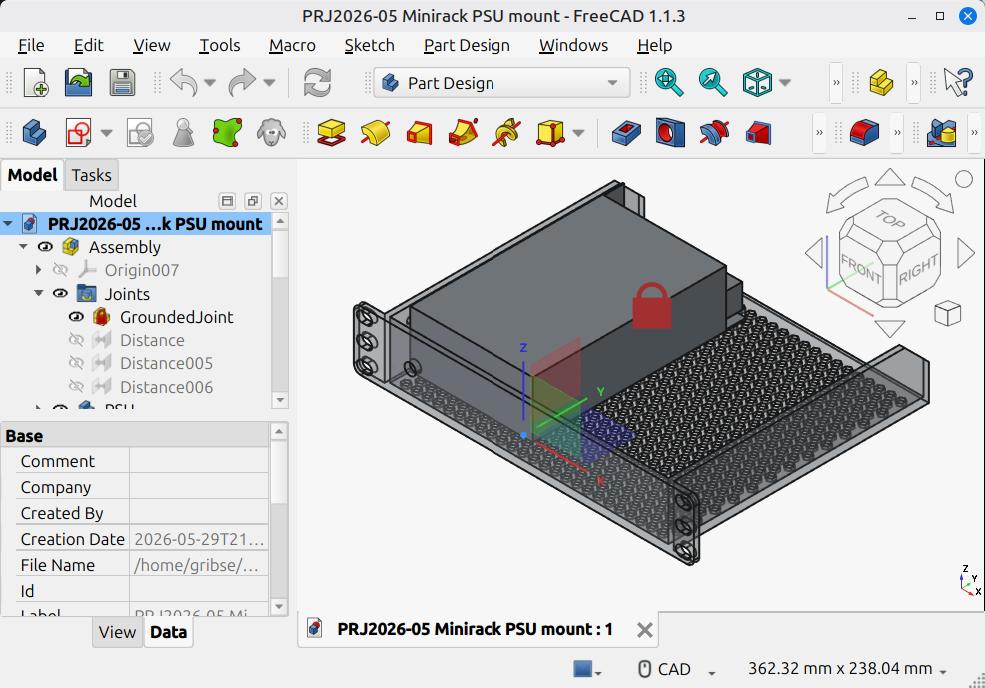The height and width of the screenshot is (688, 985).
Task: Activate the What's This help cursor
Action: click(x=957, y=83)
